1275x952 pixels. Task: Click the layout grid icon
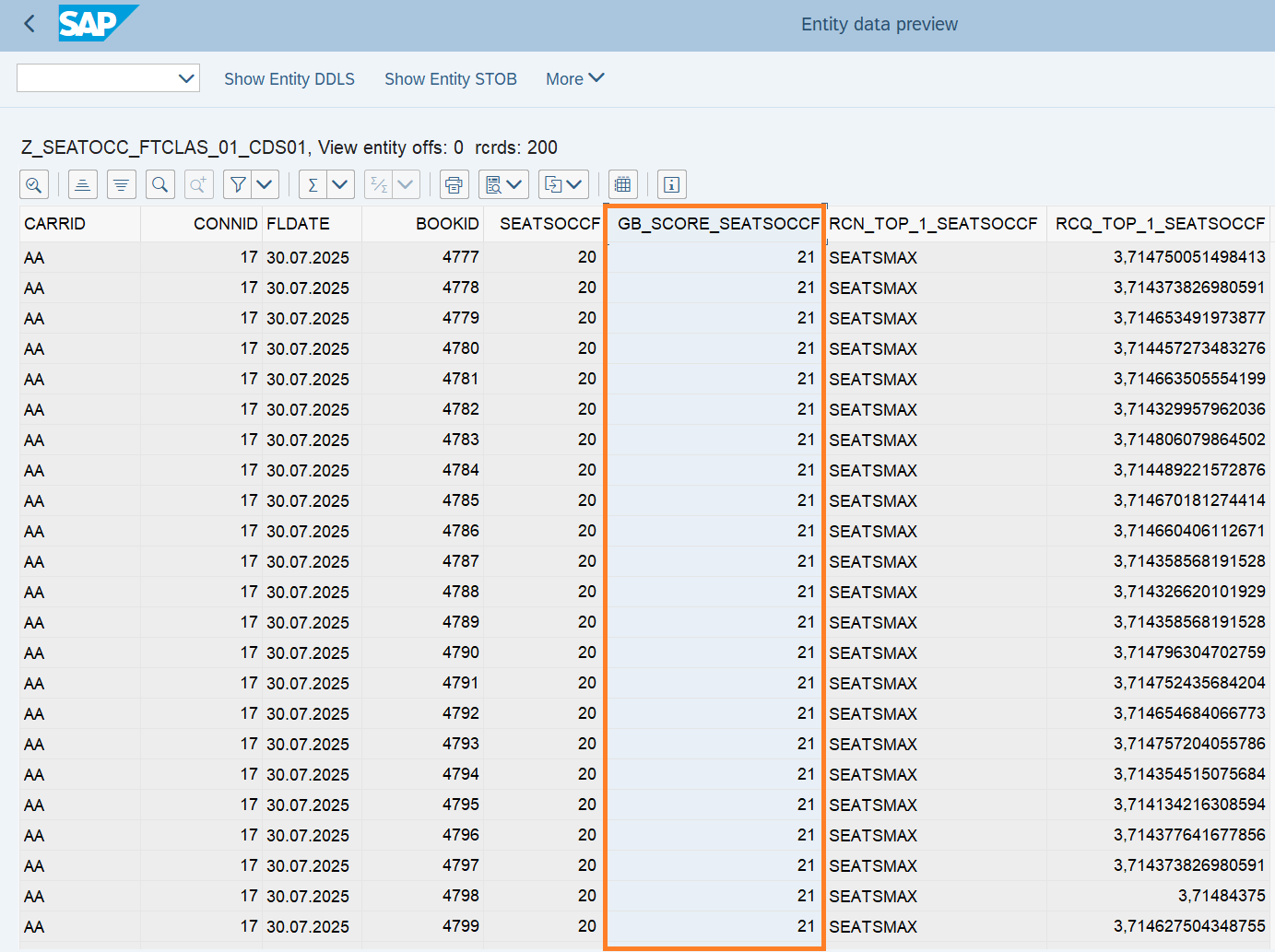pos(623,185)
